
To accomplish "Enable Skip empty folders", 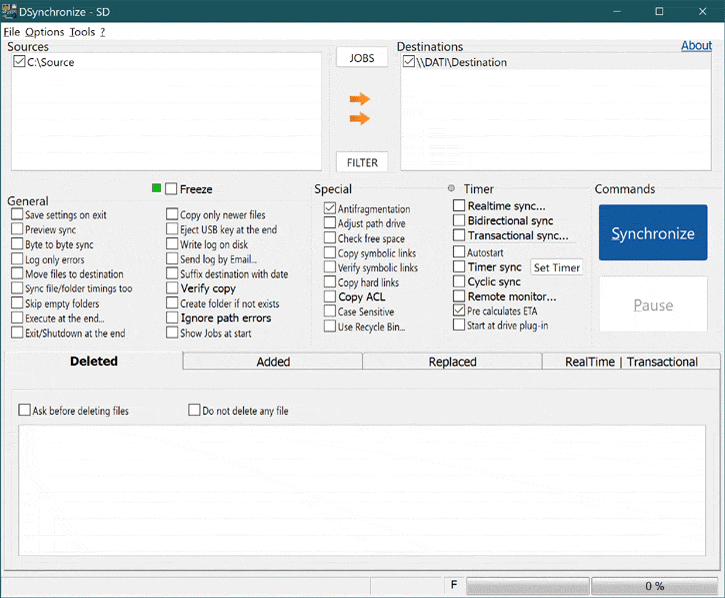I will [17, 303].
